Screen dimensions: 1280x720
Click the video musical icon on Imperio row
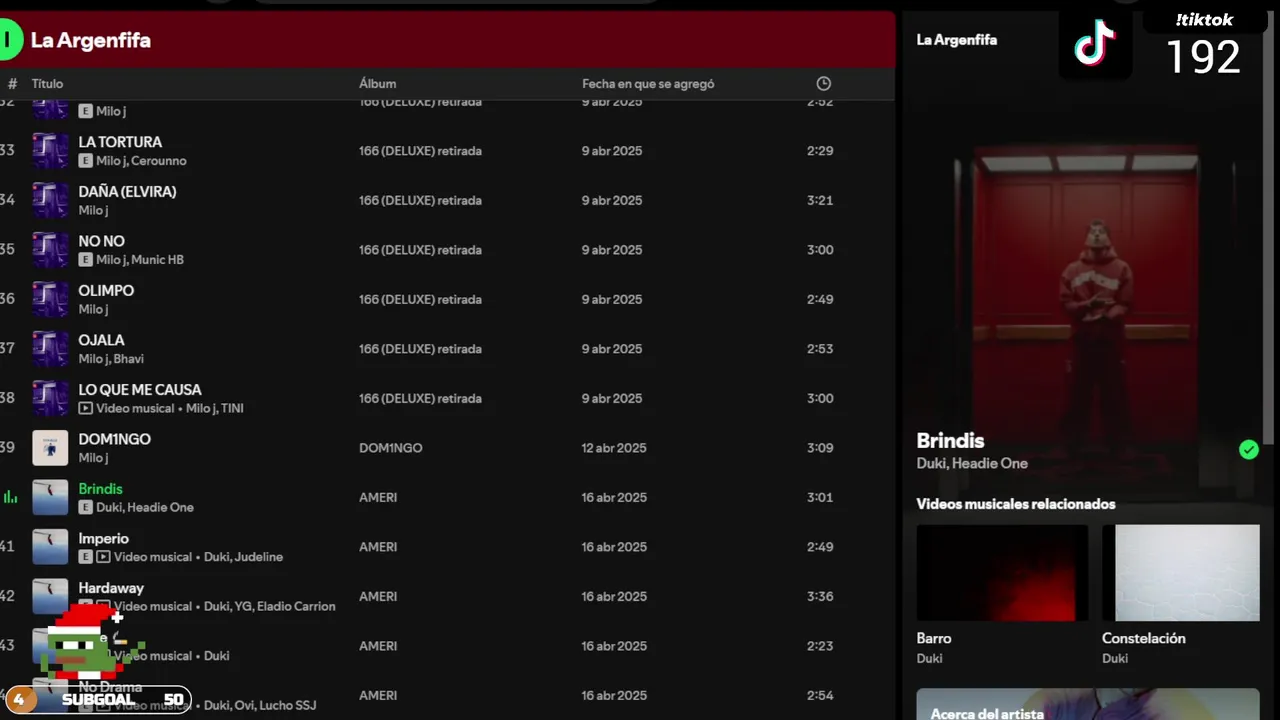click(x=103, y=557)
